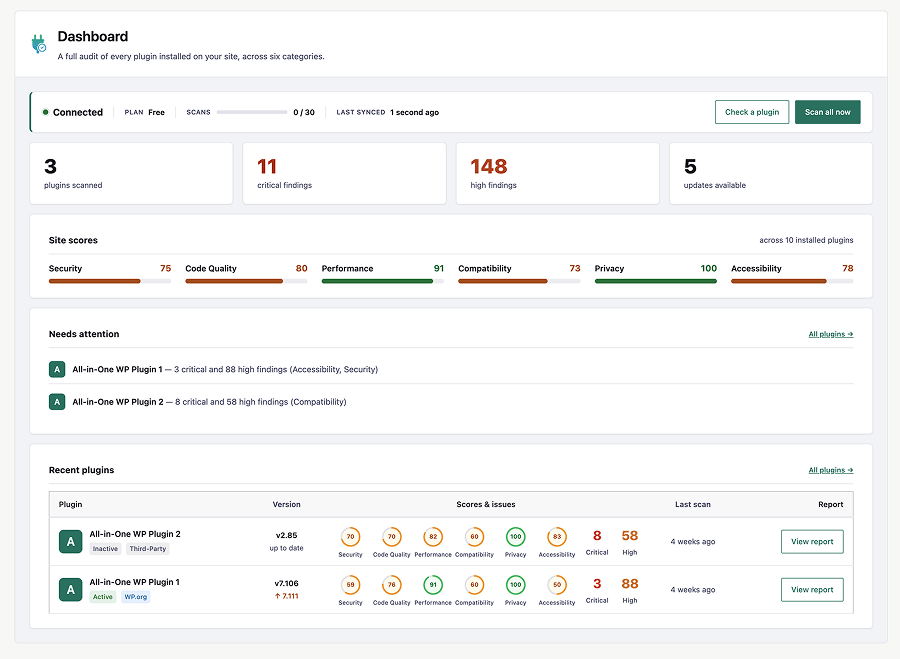This screenshot has height=659, width=900.
Task: Click Plugin 2's Security score ring 70
Action: (x=350, y=537)
